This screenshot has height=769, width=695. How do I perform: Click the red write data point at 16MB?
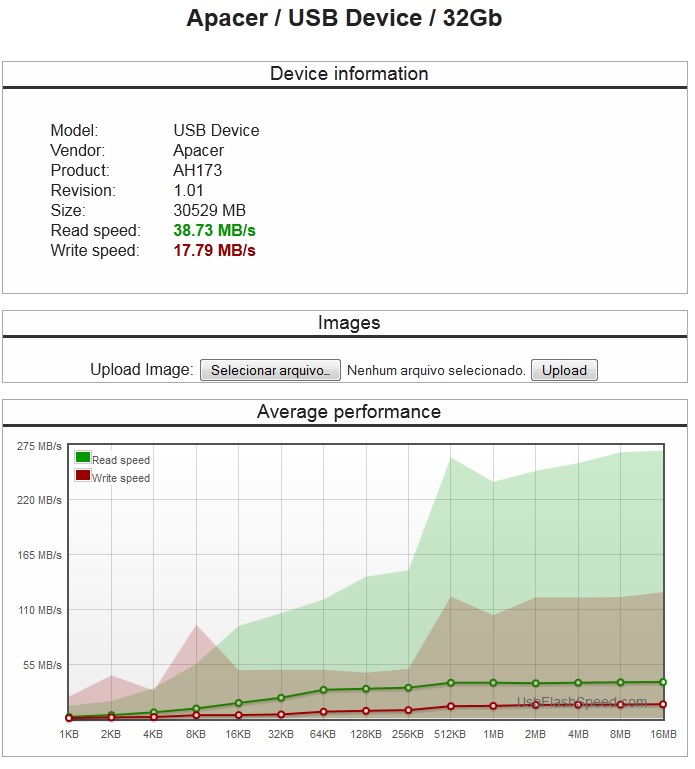[663, 704]
